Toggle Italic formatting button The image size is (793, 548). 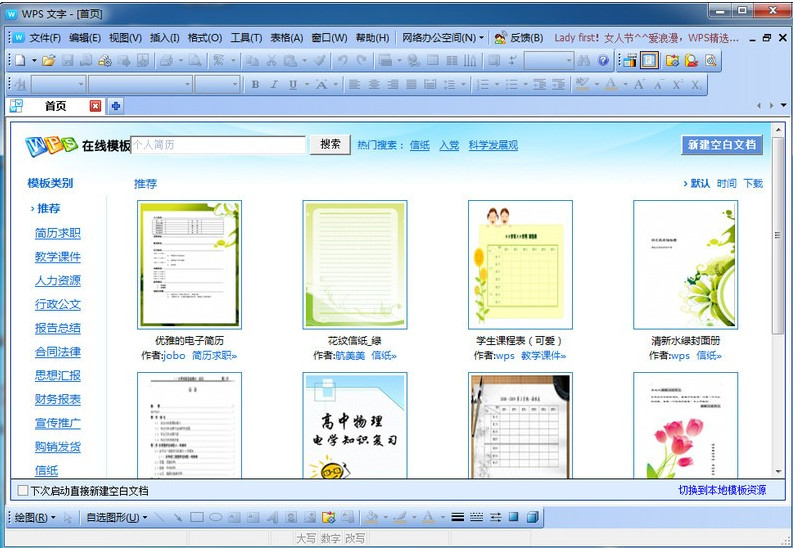274,85
